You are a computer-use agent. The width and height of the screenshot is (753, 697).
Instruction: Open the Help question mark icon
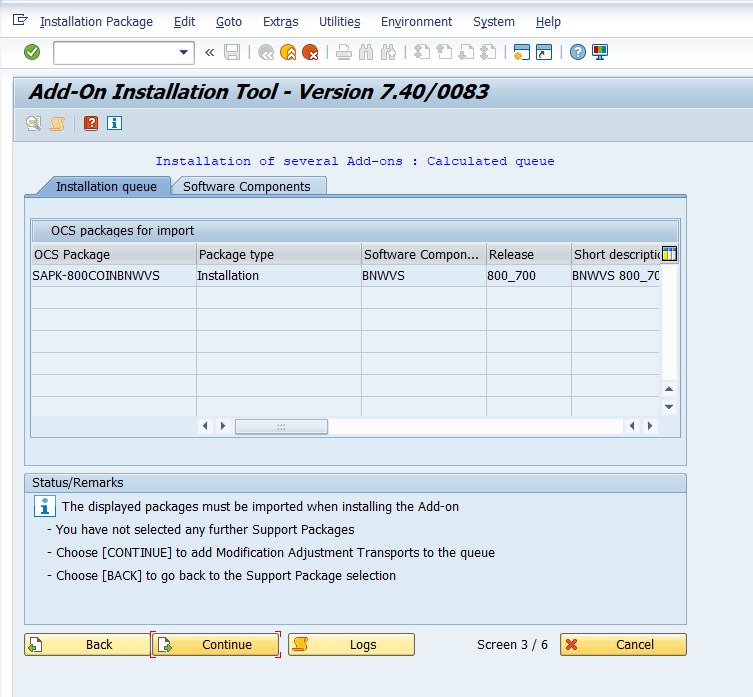tap(578, 52)
